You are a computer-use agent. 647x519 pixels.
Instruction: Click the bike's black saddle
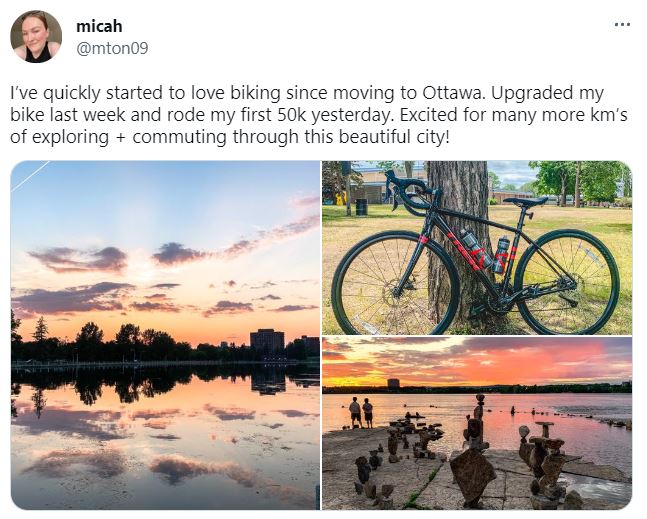point(526,200)
